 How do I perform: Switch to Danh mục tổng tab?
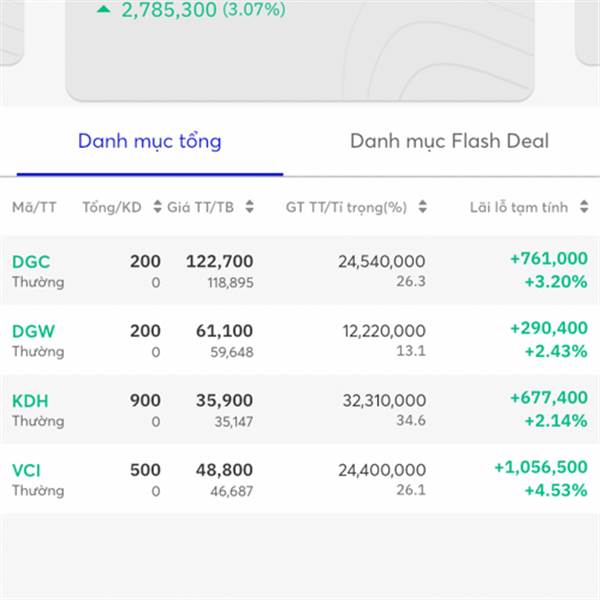(x=150, y=142)
